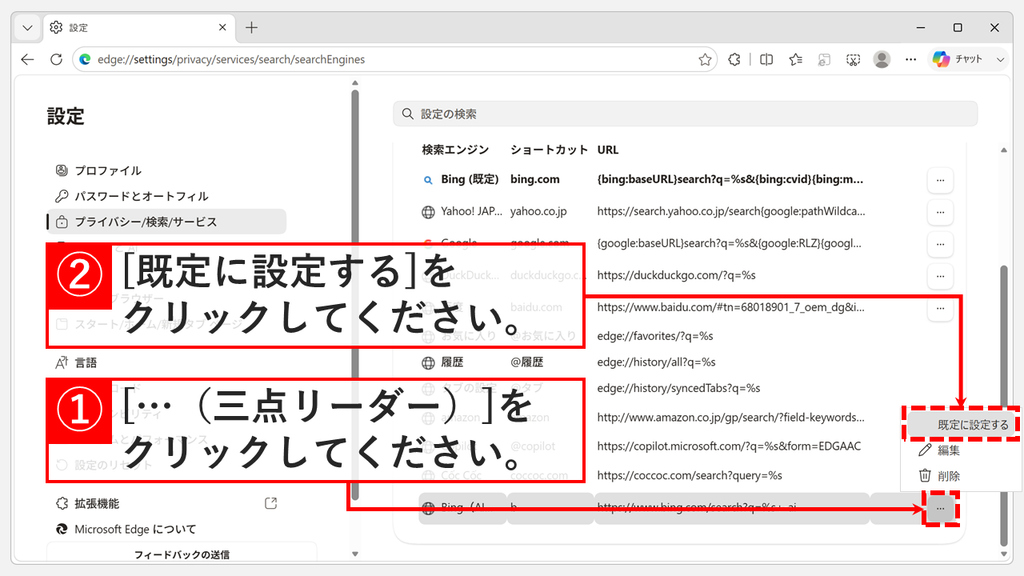Viewport: 1024px width, 576px height.
Task: Click the Edge logo in address bar
Action: (x=85, y=59)
